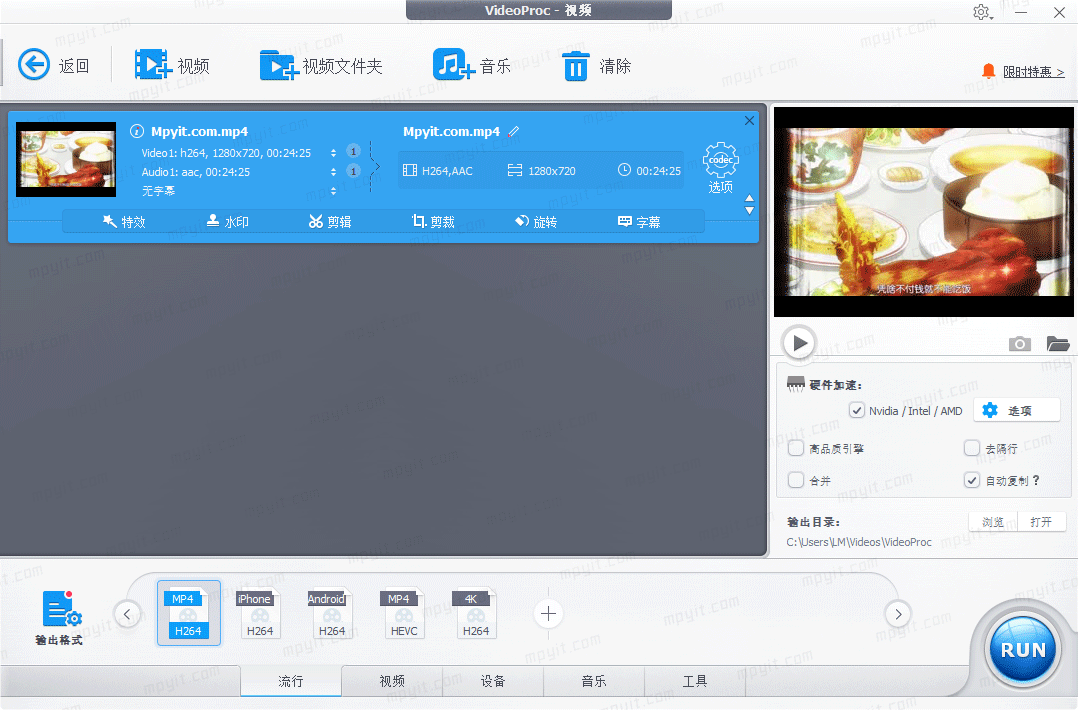This screenshot has width=1078, height=710.
Task: Select Android H264 format preset
Action: 331,613
